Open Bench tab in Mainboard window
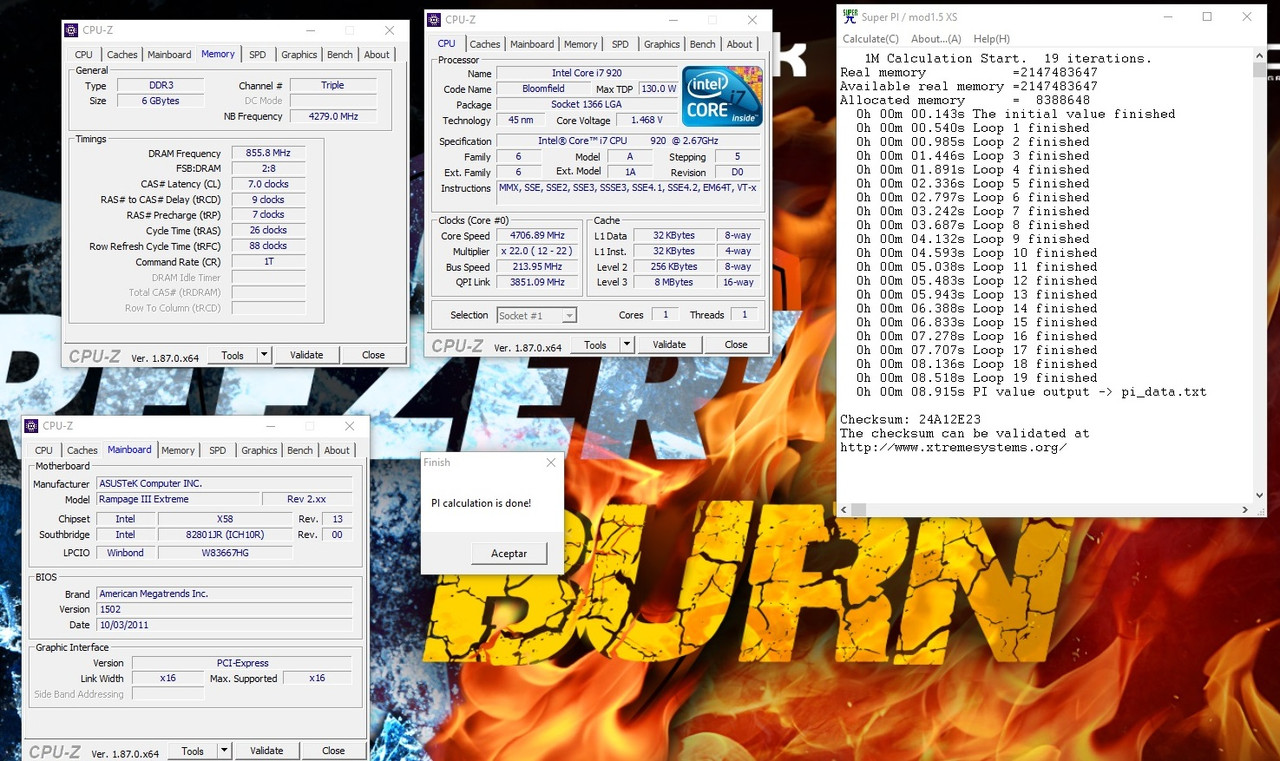This screenshot has width=1280, height=761. [x=300, y=451]
